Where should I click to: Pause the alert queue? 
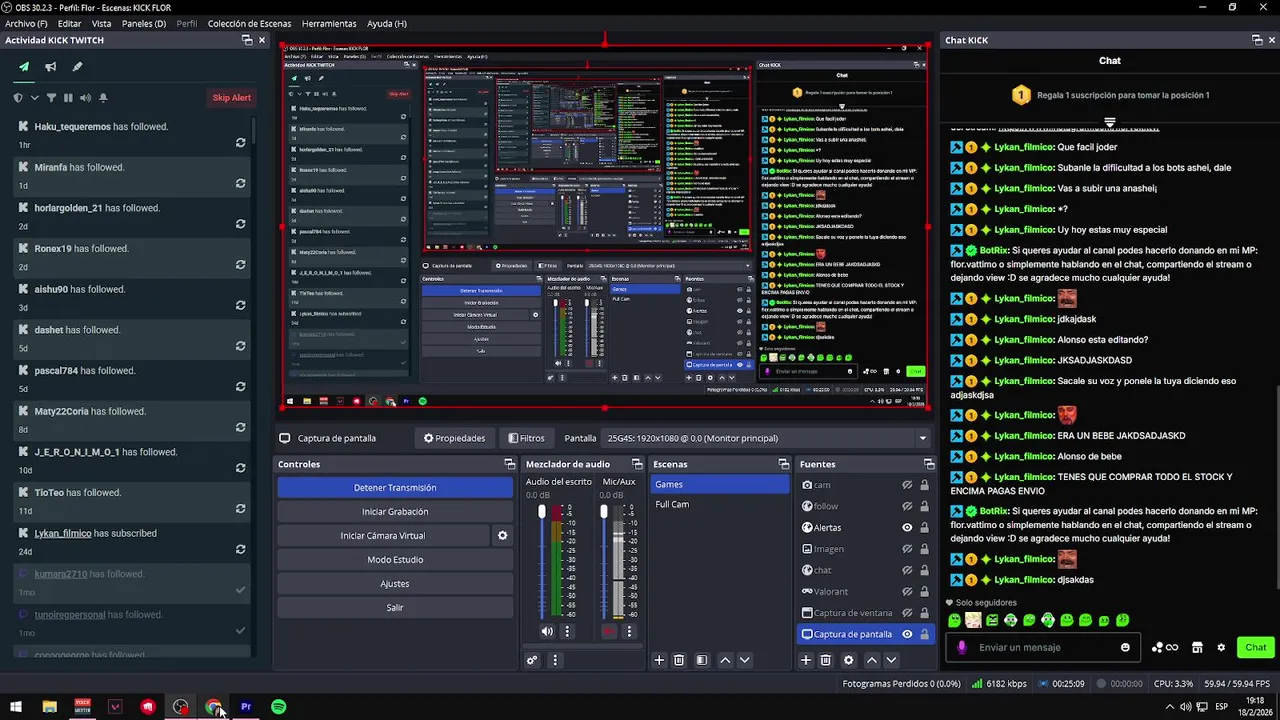tap(68, 97)
